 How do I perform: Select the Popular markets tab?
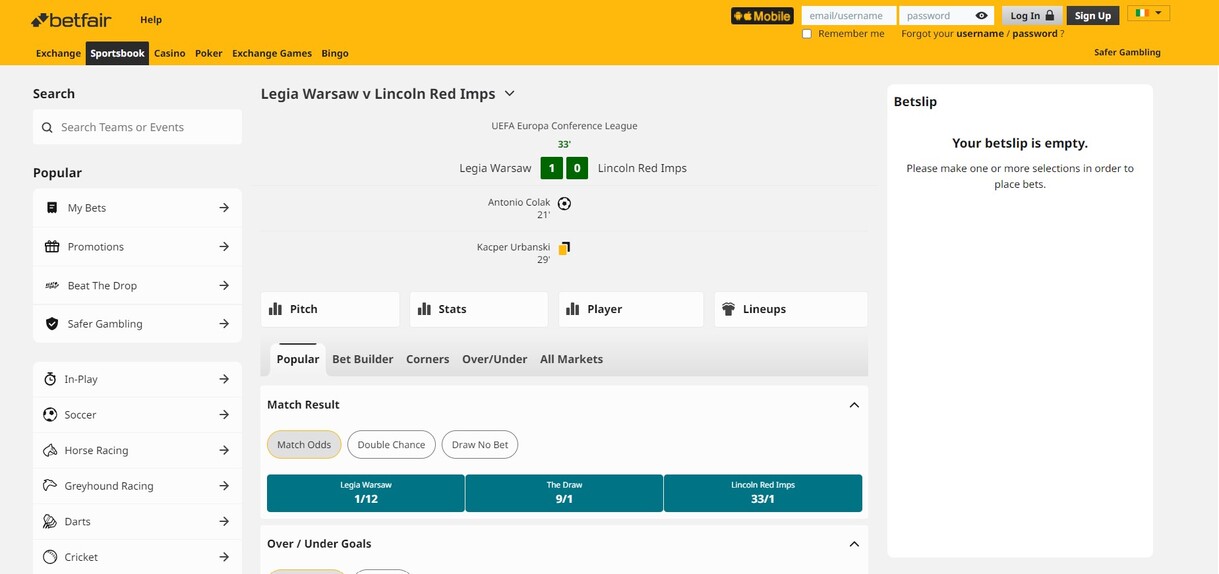(x=298, y=359)
